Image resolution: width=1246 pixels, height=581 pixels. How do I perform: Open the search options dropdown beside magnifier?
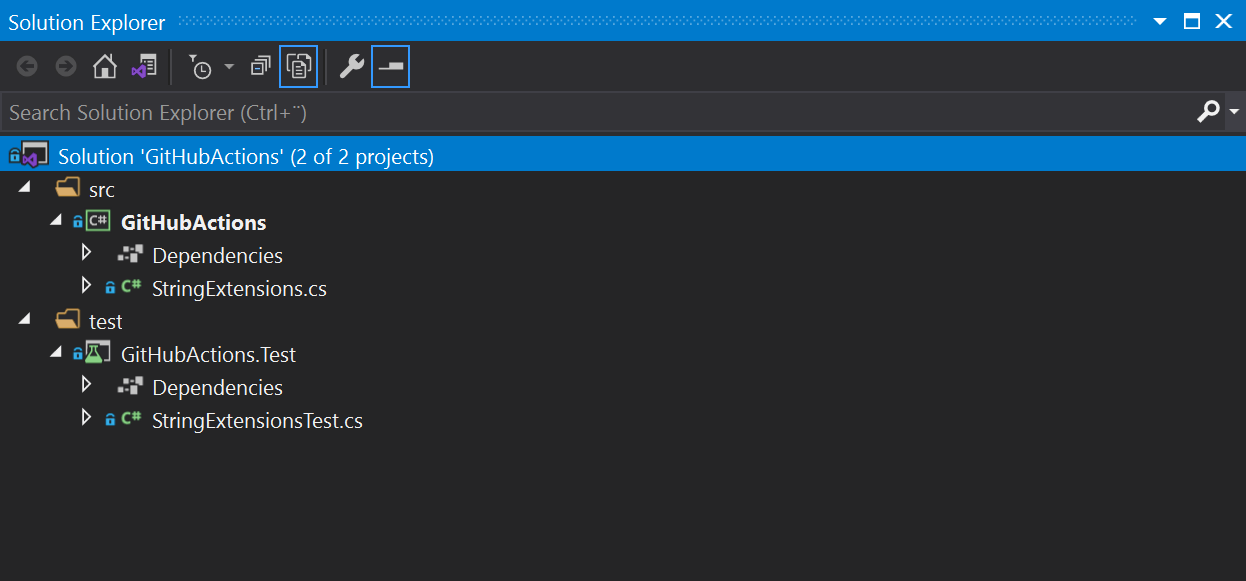pyautogui.click(x=1232, y=111)
